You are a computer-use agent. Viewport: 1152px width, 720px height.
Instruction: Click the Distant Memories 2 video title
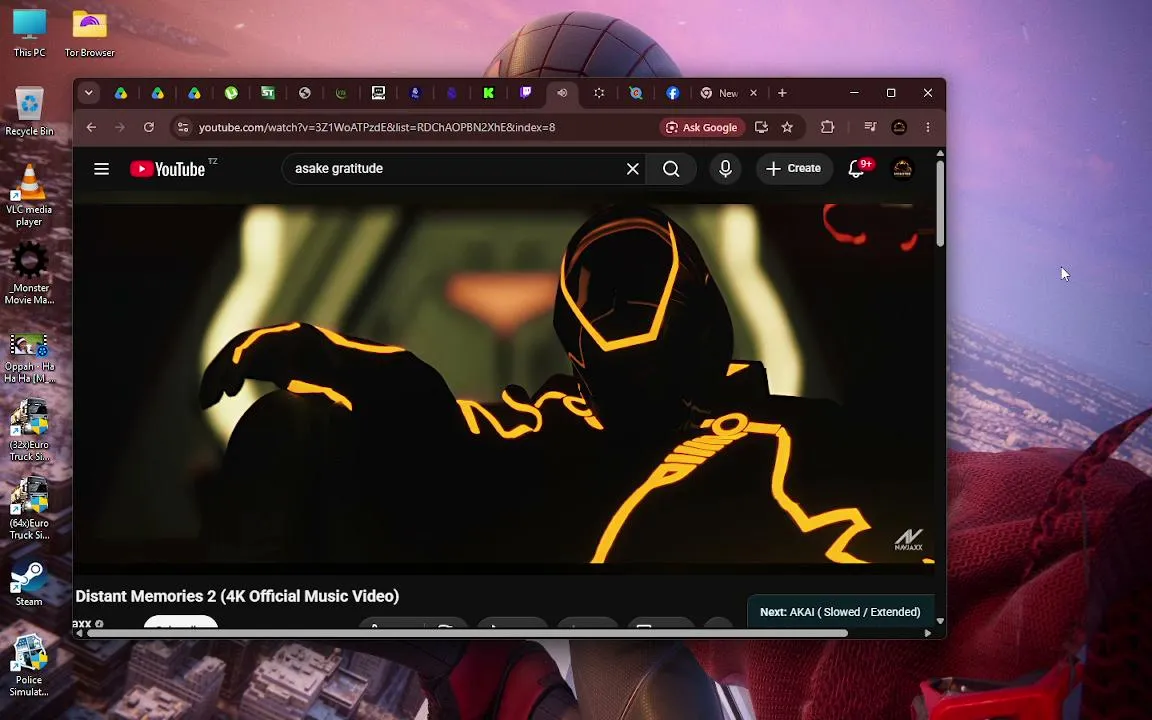[x=237, y=596]
